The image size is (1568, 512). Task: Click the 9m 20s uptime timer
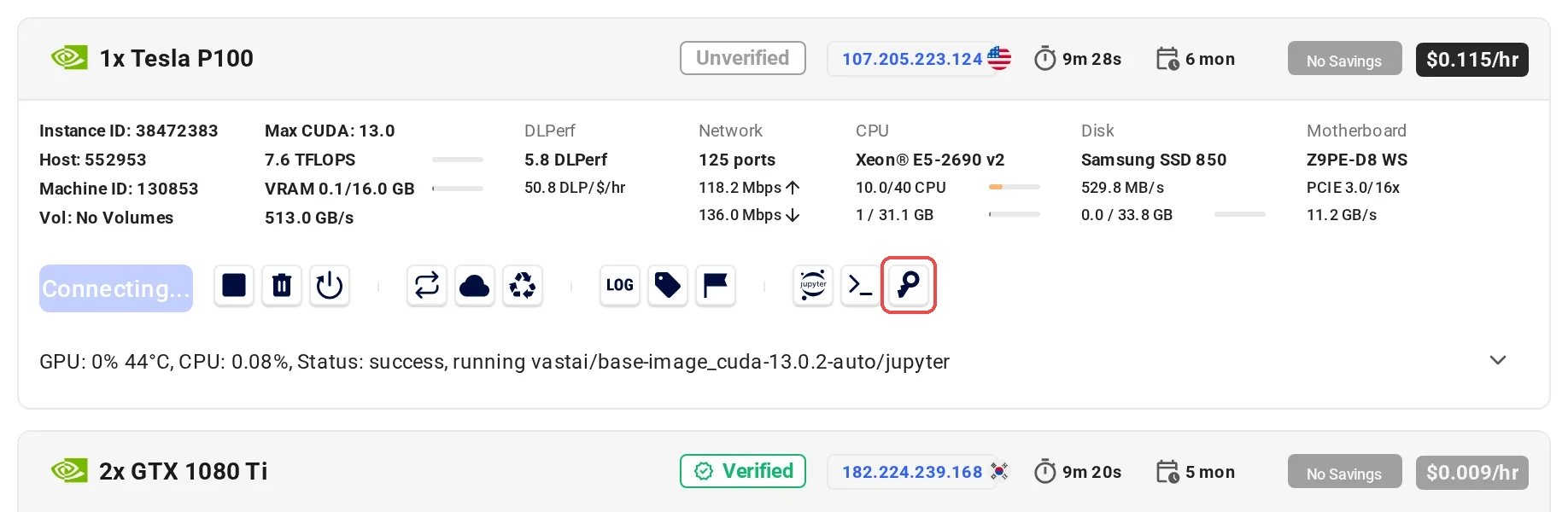pyautogui.click(x=1078, y=472)
